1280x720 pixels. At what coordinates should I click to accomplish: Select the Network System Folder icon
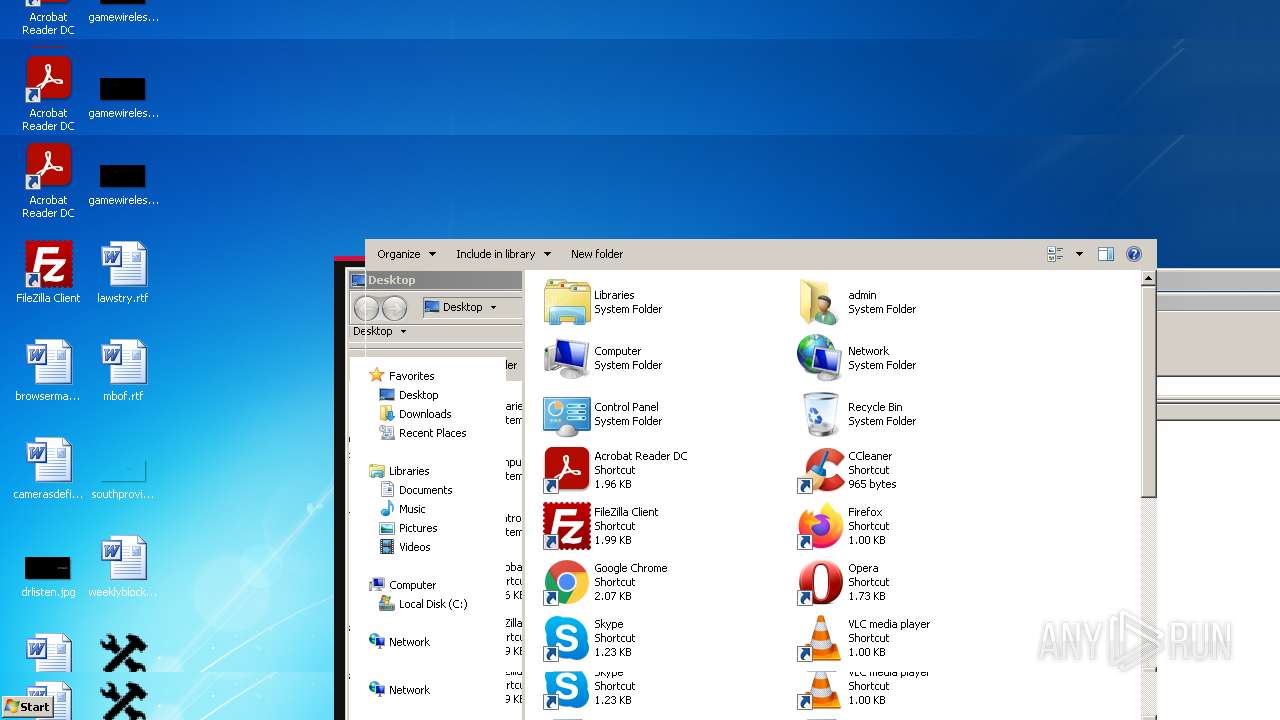[819, 358]
